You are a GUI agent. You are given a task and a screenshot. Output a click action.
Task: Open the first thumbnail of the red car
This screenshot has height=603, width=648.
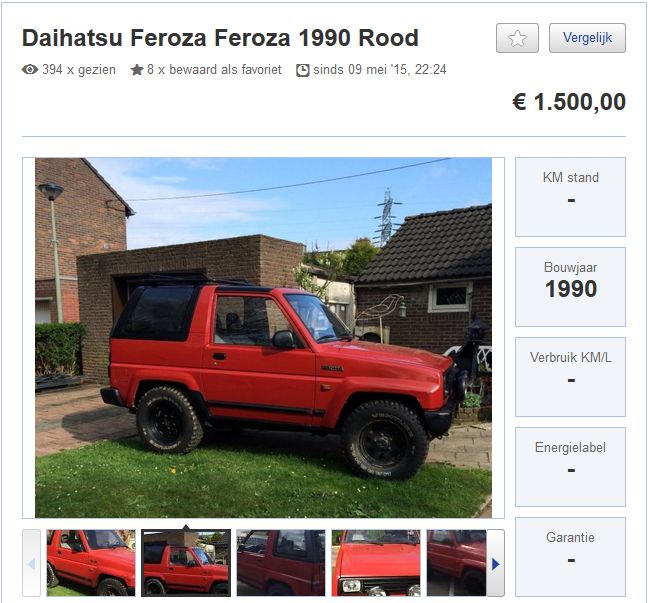click(x=91, y=563)
